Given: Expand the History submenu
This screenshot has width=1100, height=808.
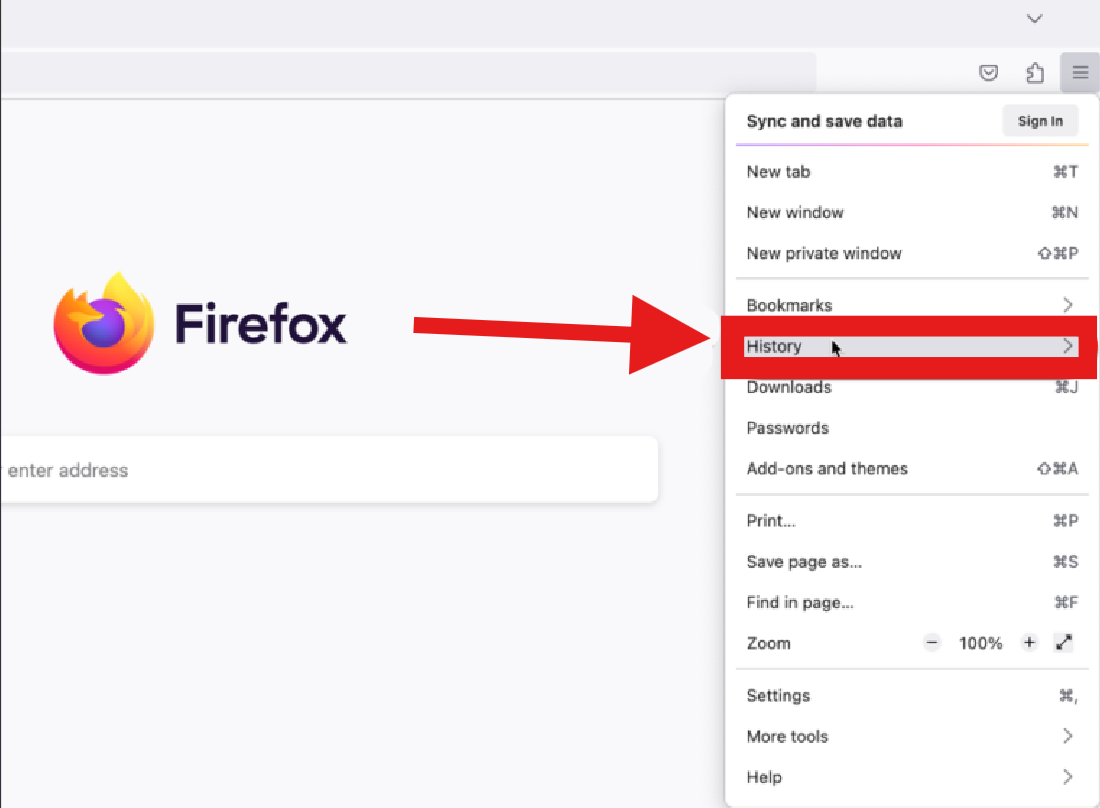Looking at the screenshot, I should pos(911,346).
